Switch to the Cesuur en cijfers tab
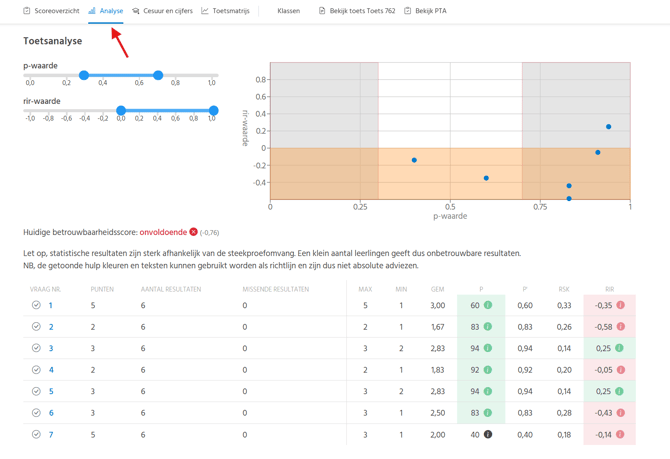The height and width of the screenshot is (459, 670). pos(162,11)
